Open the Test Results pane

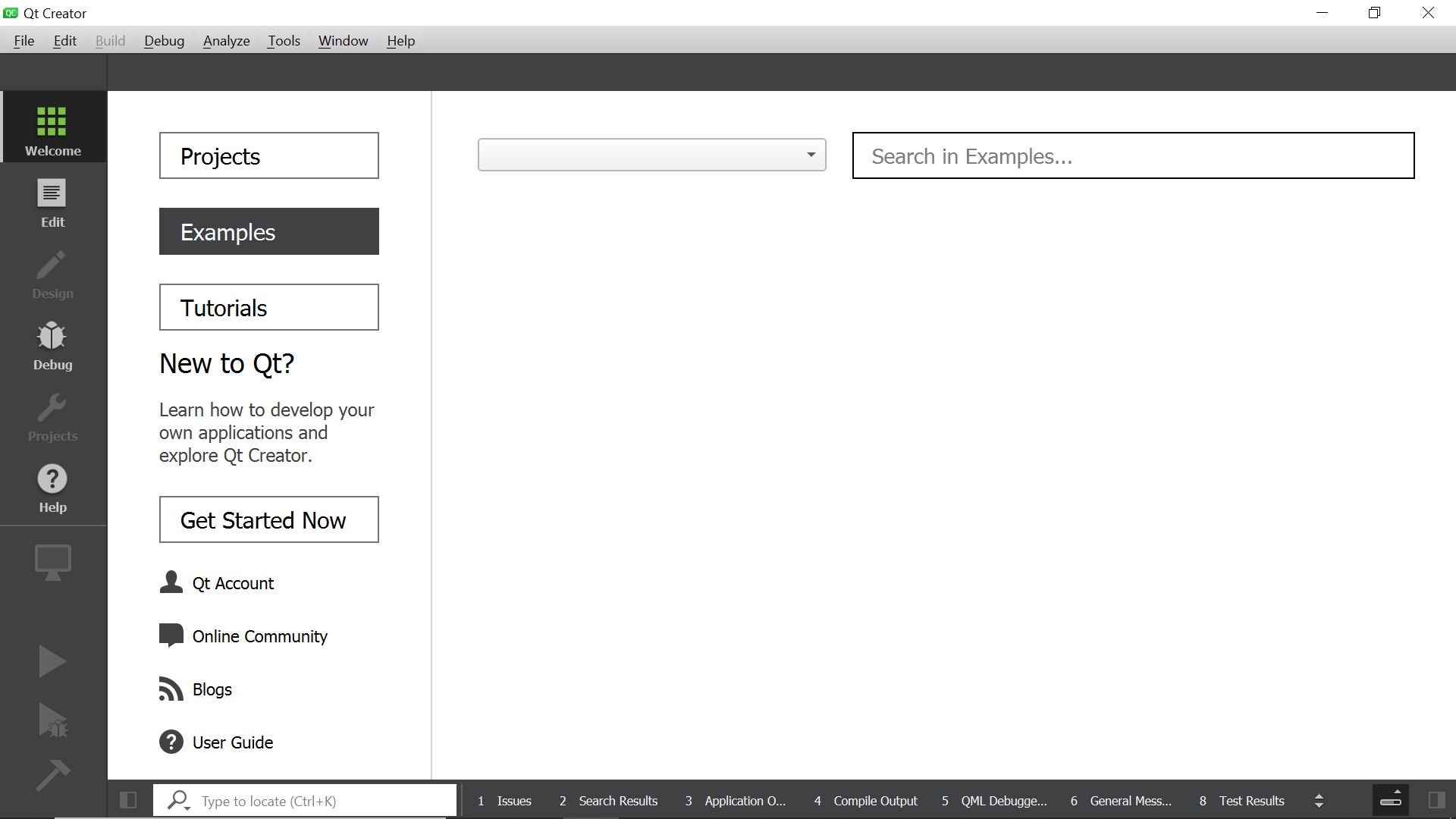(x=1242, y=801)
